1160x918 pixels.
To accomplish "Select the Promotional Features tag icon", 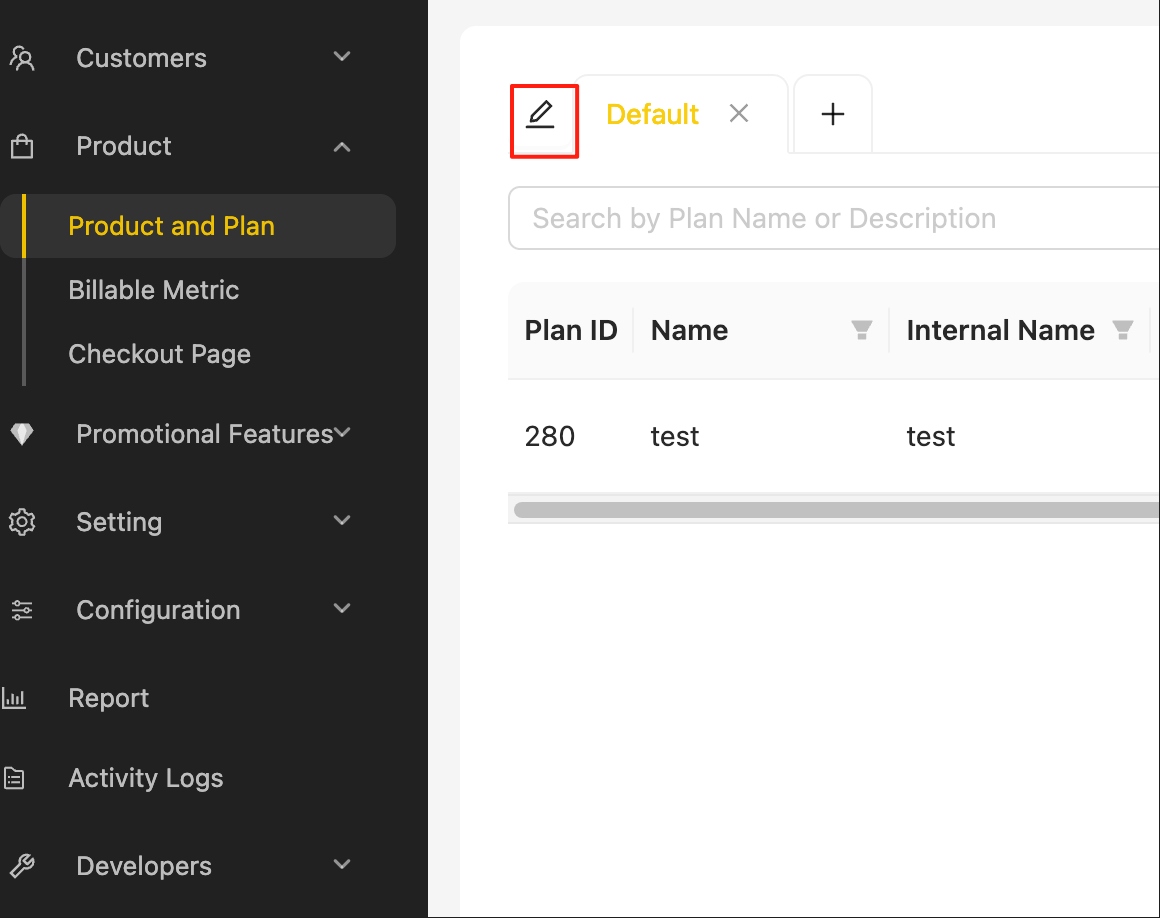I will click(22, 433).
